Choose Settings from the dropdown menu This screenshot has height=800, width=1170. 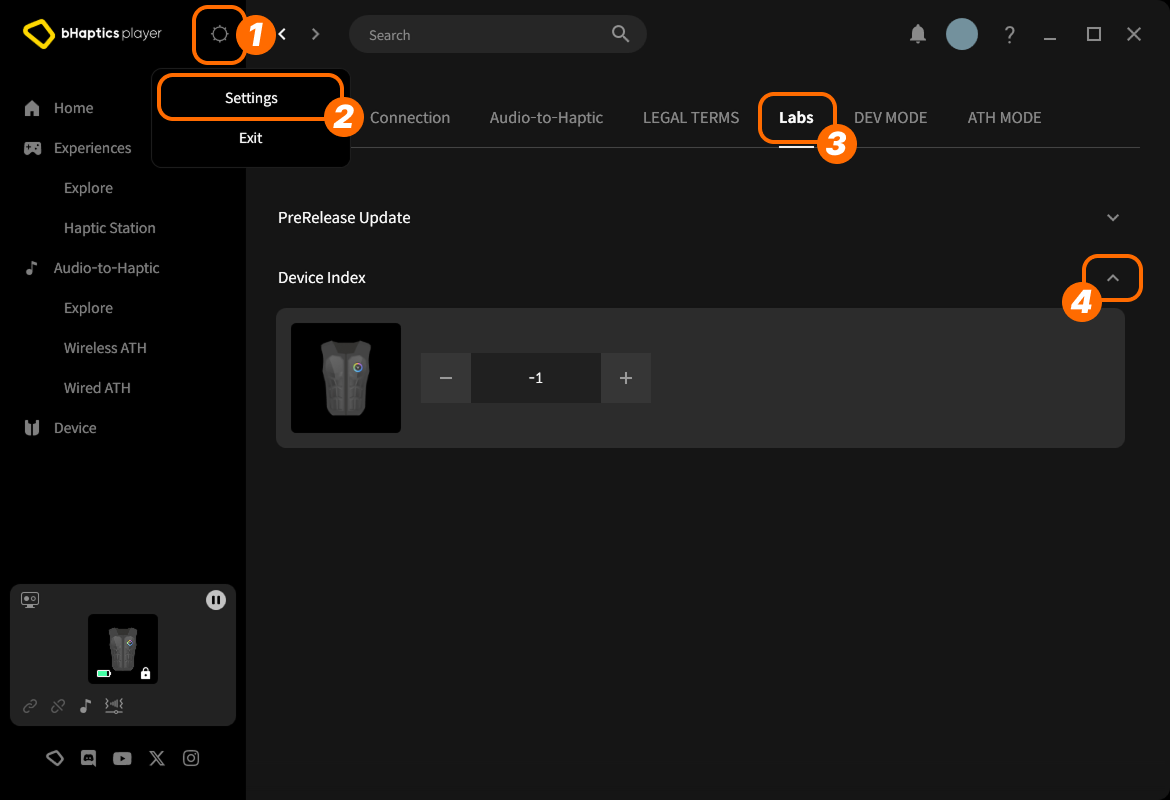click(x=251, y=98)
